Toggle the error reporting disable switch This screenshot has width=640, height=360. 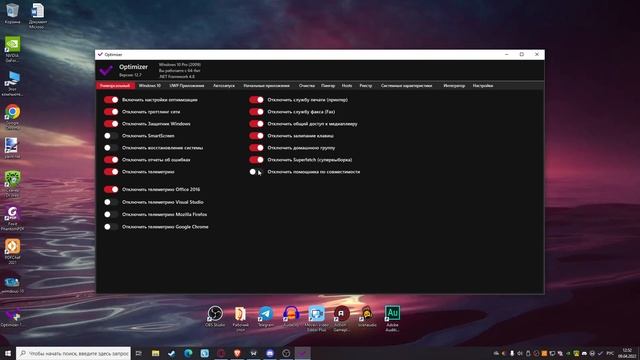pos(111,160)
